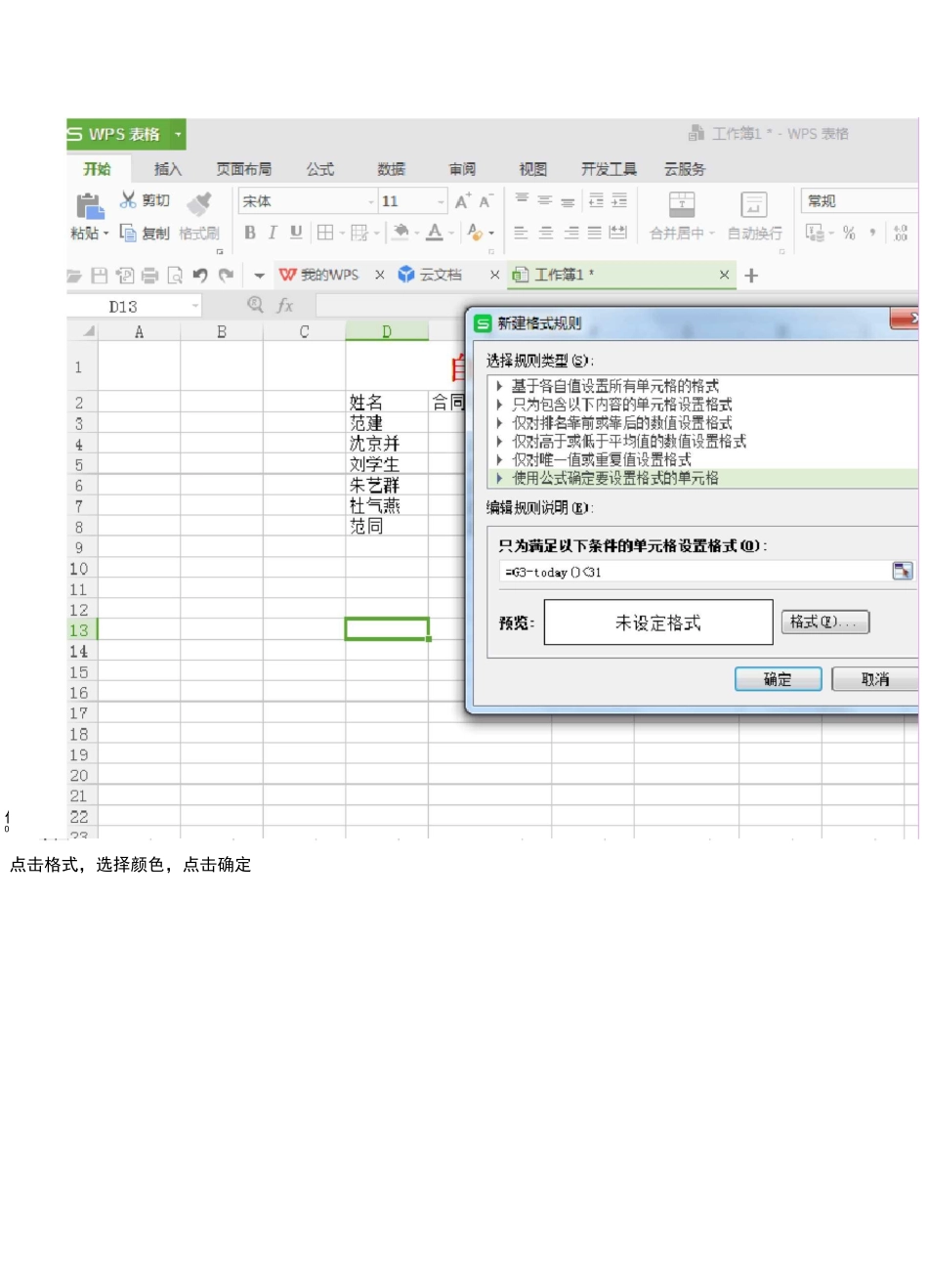Click cell containing 刘学生
Image resolution: width=928 pixels, height=1288 pixels.
387,464
